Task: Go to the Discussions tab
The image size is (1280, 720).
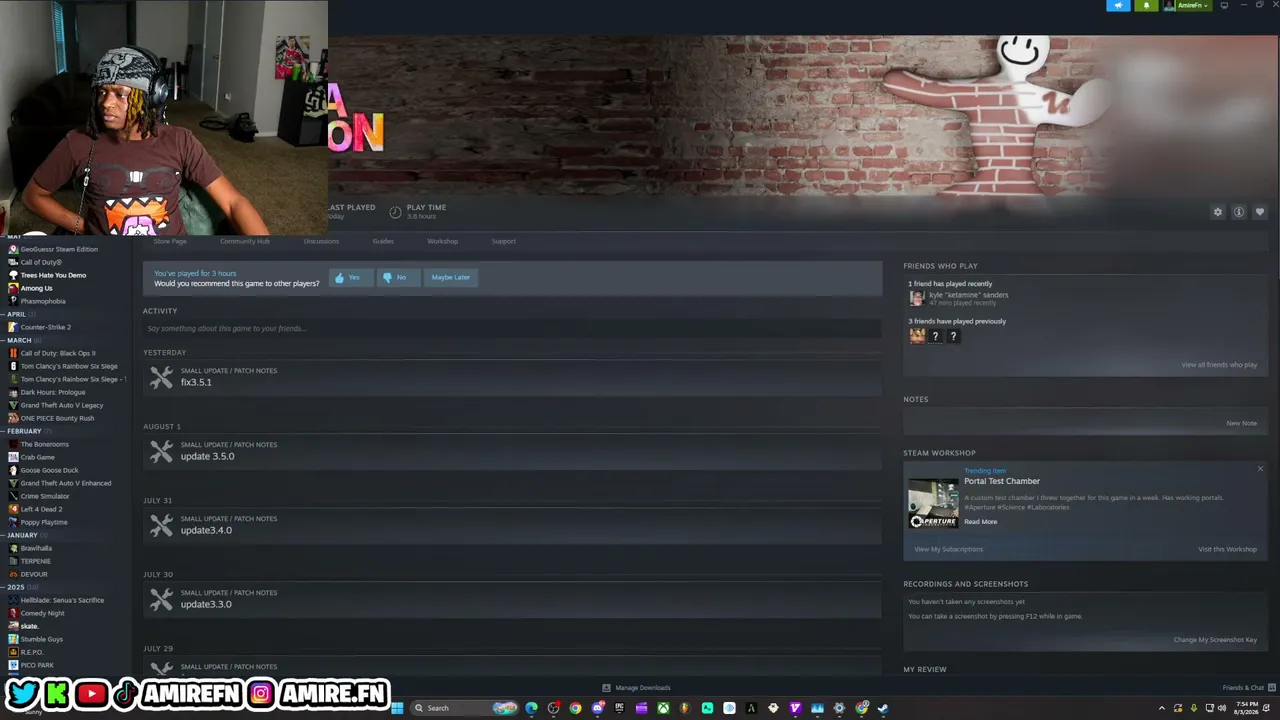Action: (321, 241)
